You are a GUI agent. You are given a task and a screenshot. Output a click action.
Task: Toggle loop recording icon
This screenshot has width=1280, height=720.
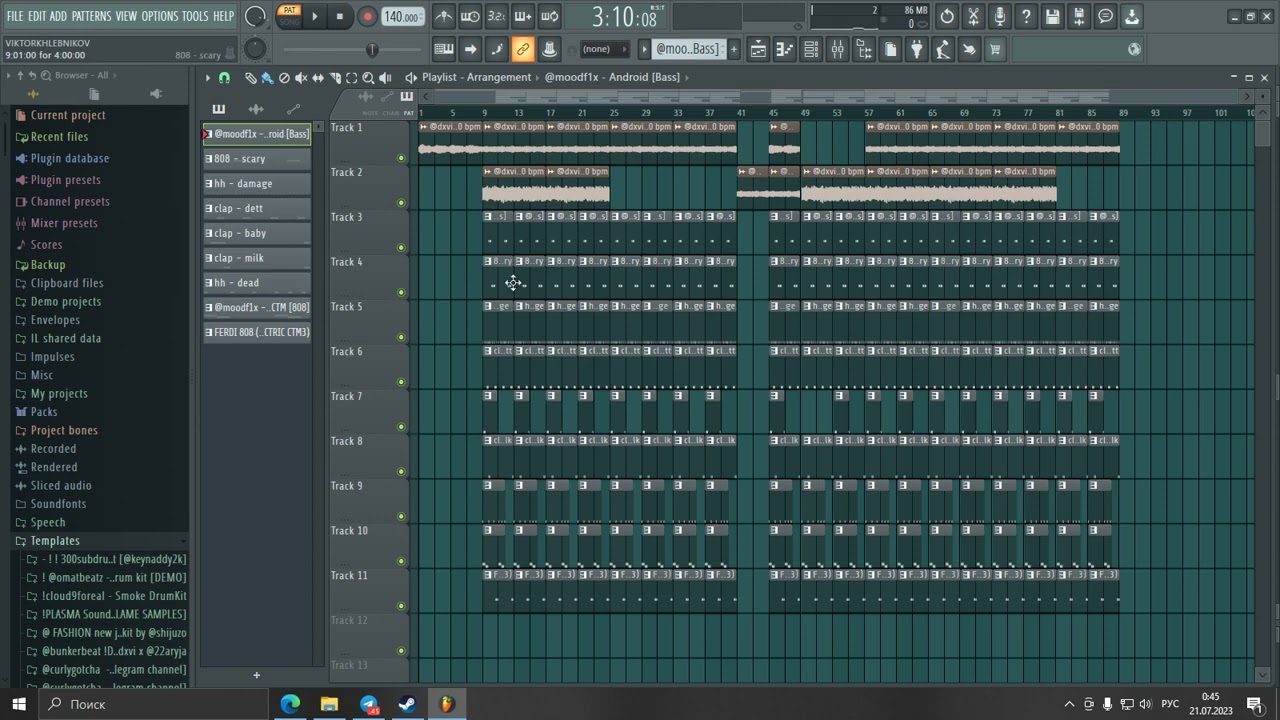tap(549, 16)
